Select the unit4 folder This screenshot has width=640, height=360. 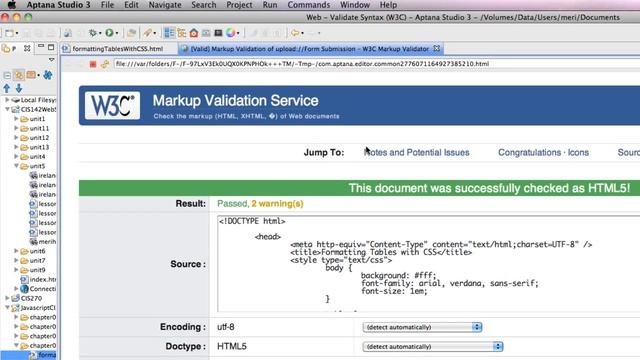click(x=37, y=157)
